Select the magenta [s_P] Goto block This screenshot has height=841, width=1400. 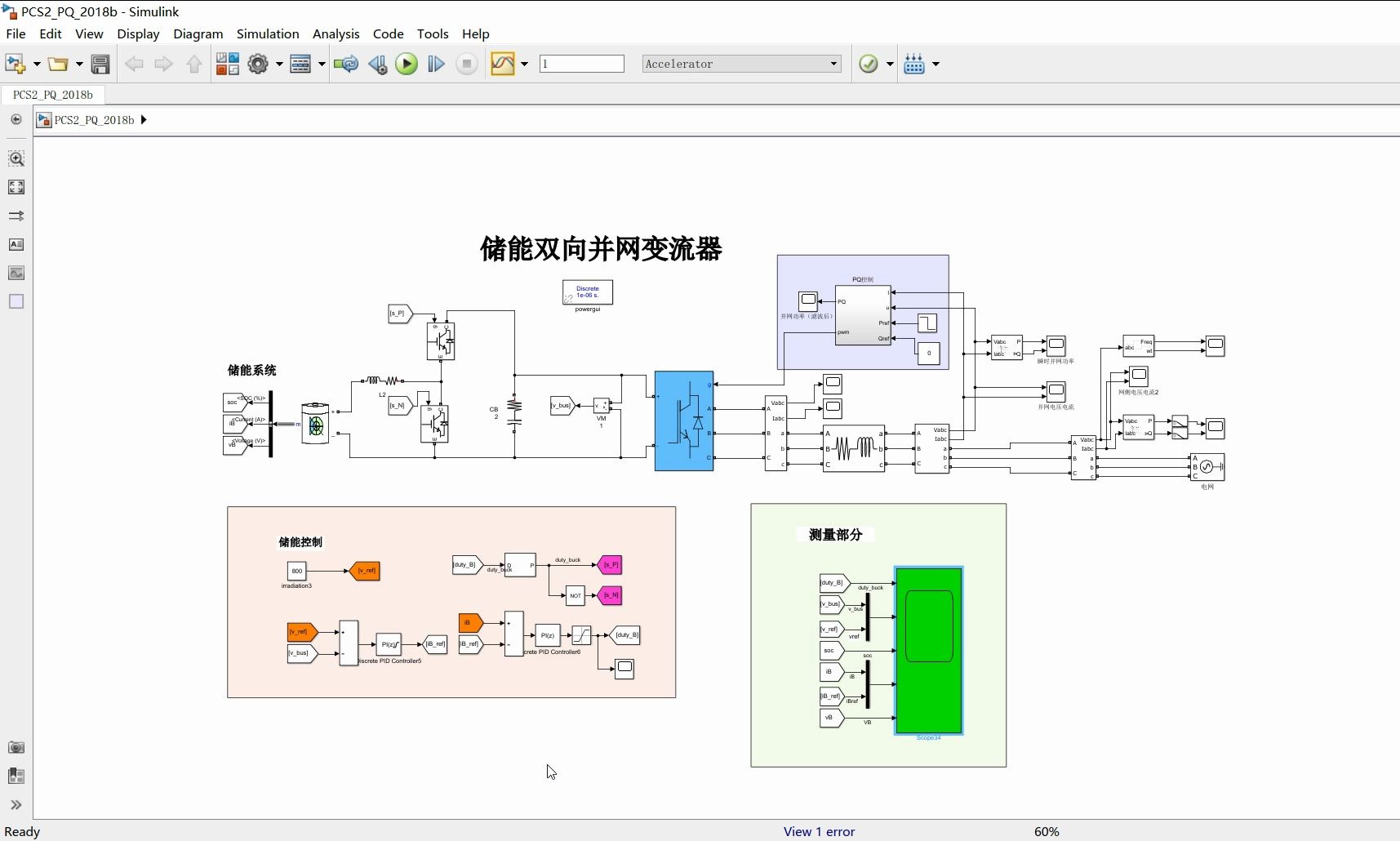coord(611,564)
